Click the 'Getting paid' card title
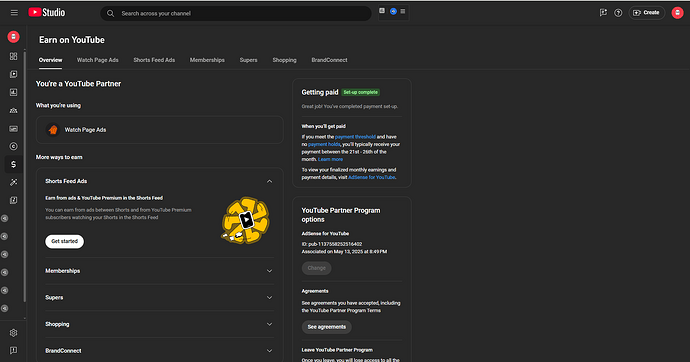 pos(320,92)
